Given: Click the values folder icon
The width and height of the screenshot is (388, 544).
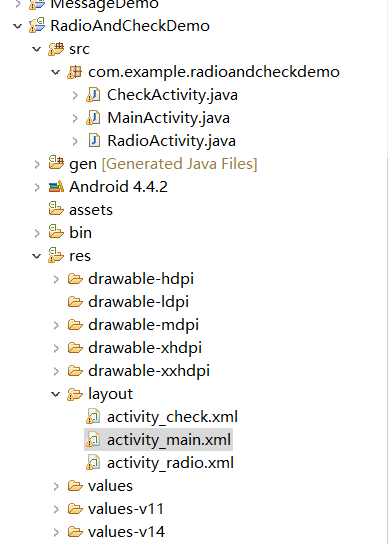Looking at the screenshot, I should pyautogui.click(x=75, y=486).
